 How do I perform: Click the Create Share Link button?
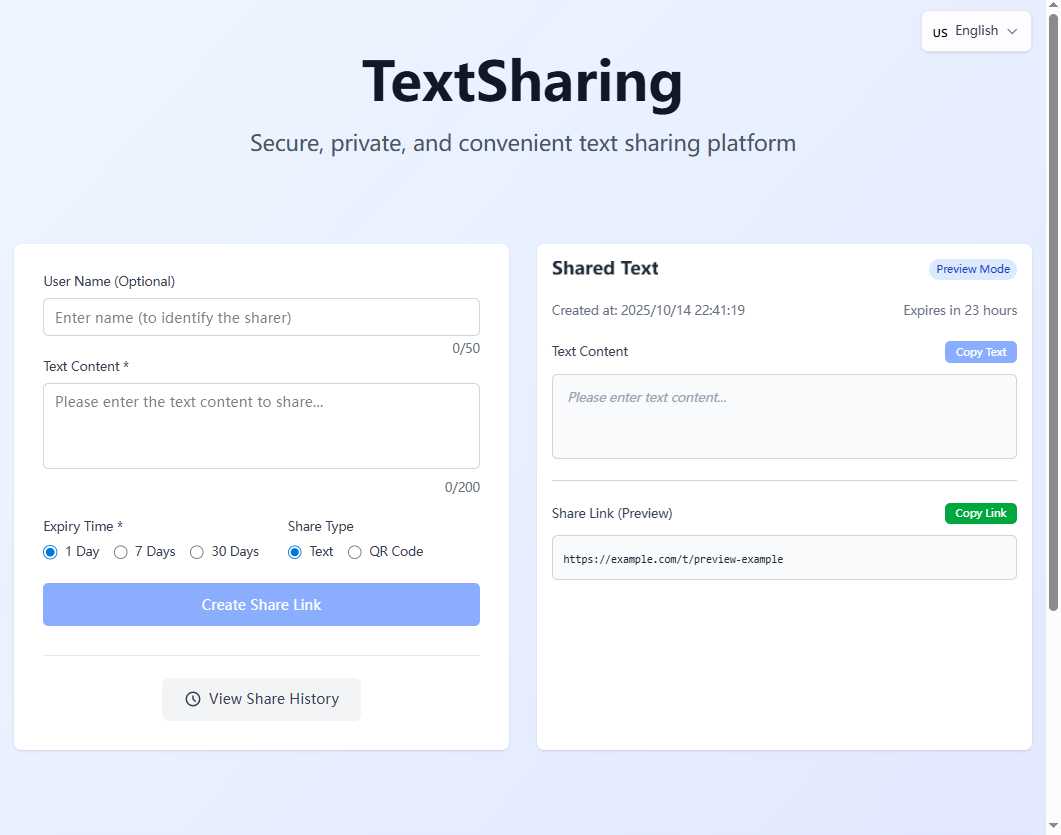pyautogui.click(x=261, y=604)
